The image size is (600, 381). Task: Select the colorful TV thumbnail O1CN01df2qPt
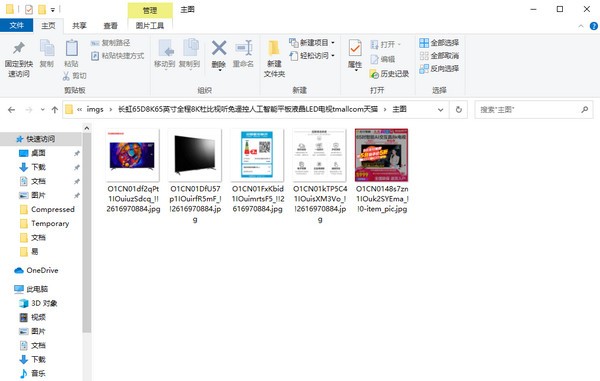coord(132,155)
